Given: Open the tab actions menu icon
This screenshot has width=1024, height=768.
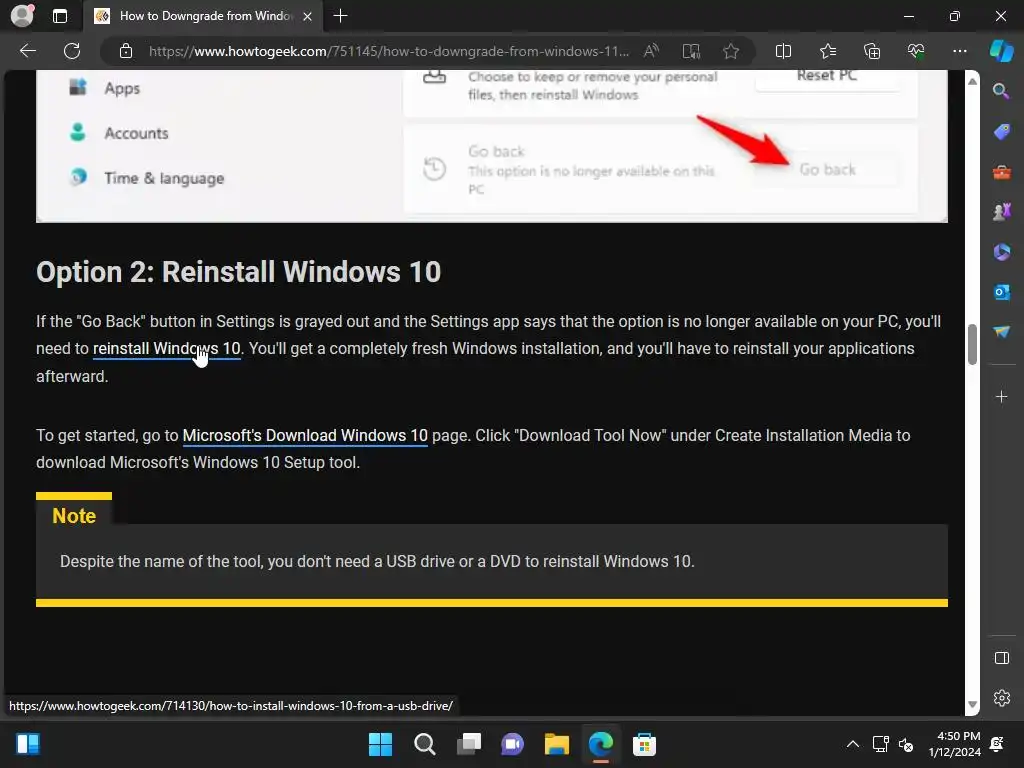Looking at the screenshot, I should [59, 16].
